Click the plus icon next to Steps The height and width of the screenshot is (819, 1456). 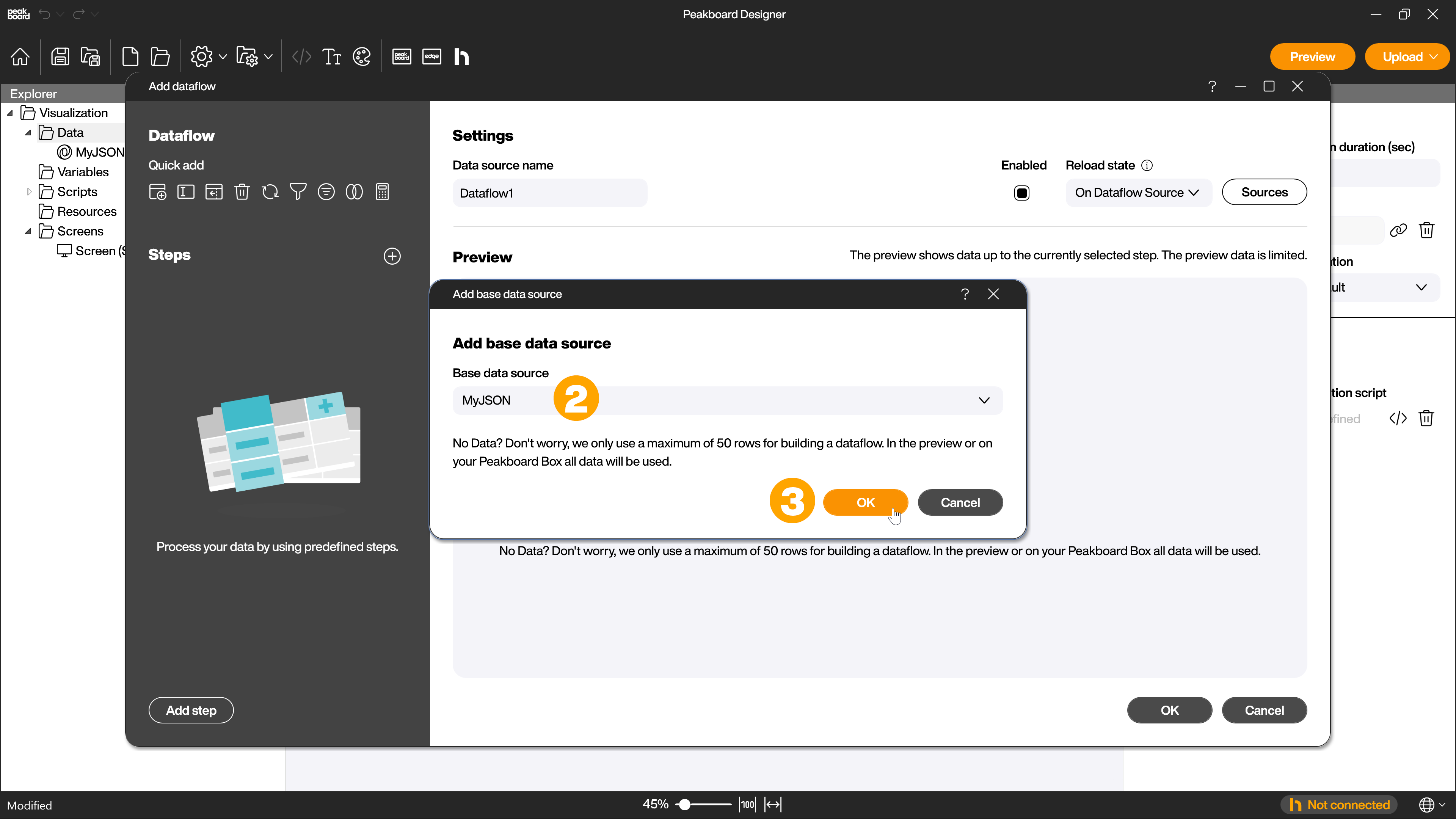[392, 256]
